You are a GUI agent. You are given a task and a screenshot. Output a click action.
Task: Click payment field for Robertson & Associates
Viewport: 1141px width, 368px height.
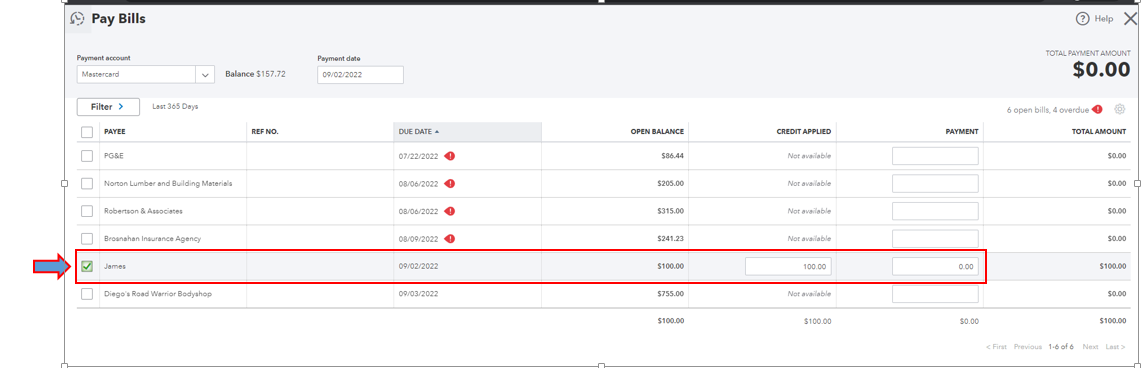[935, 211]
